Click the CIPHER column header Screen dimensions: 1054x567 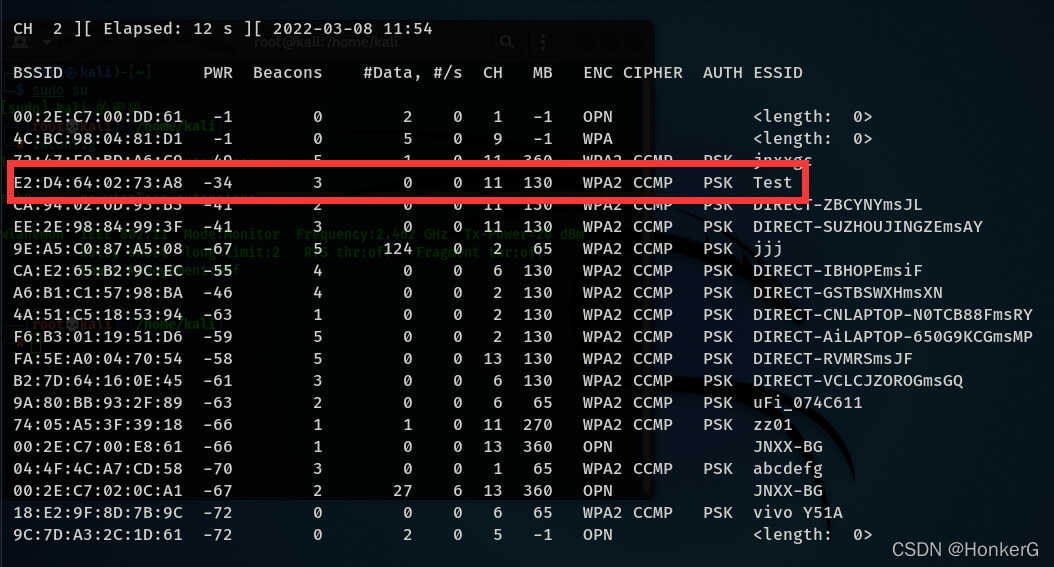pos(653,73)
